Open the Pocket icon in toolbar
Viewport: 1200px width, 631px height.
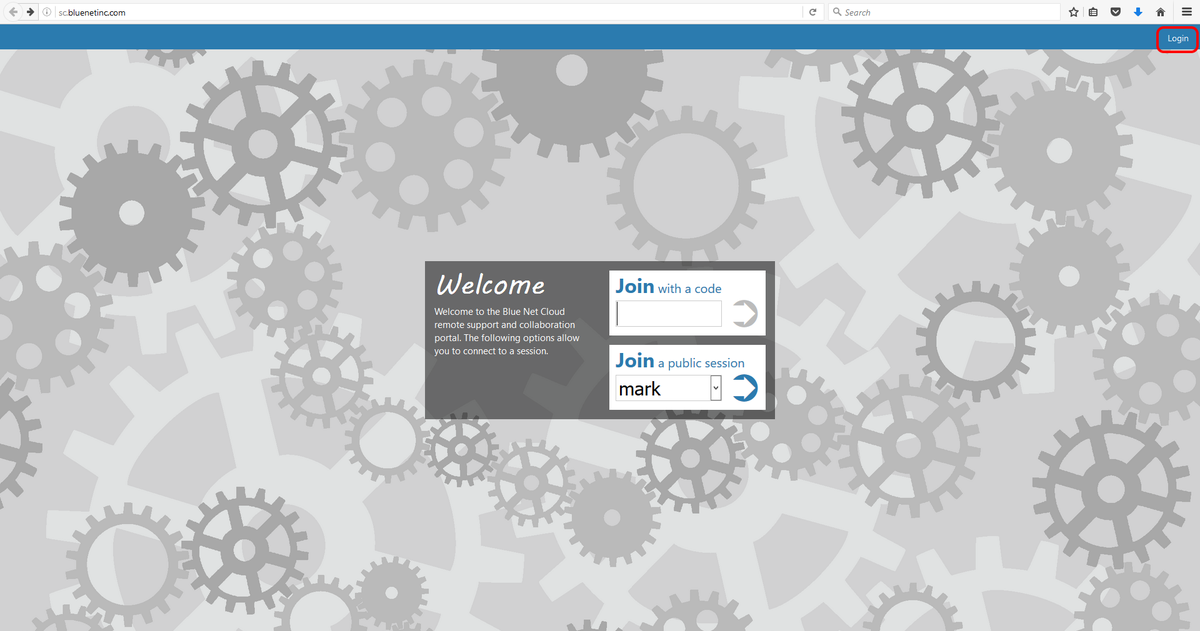pos(1115,12)
